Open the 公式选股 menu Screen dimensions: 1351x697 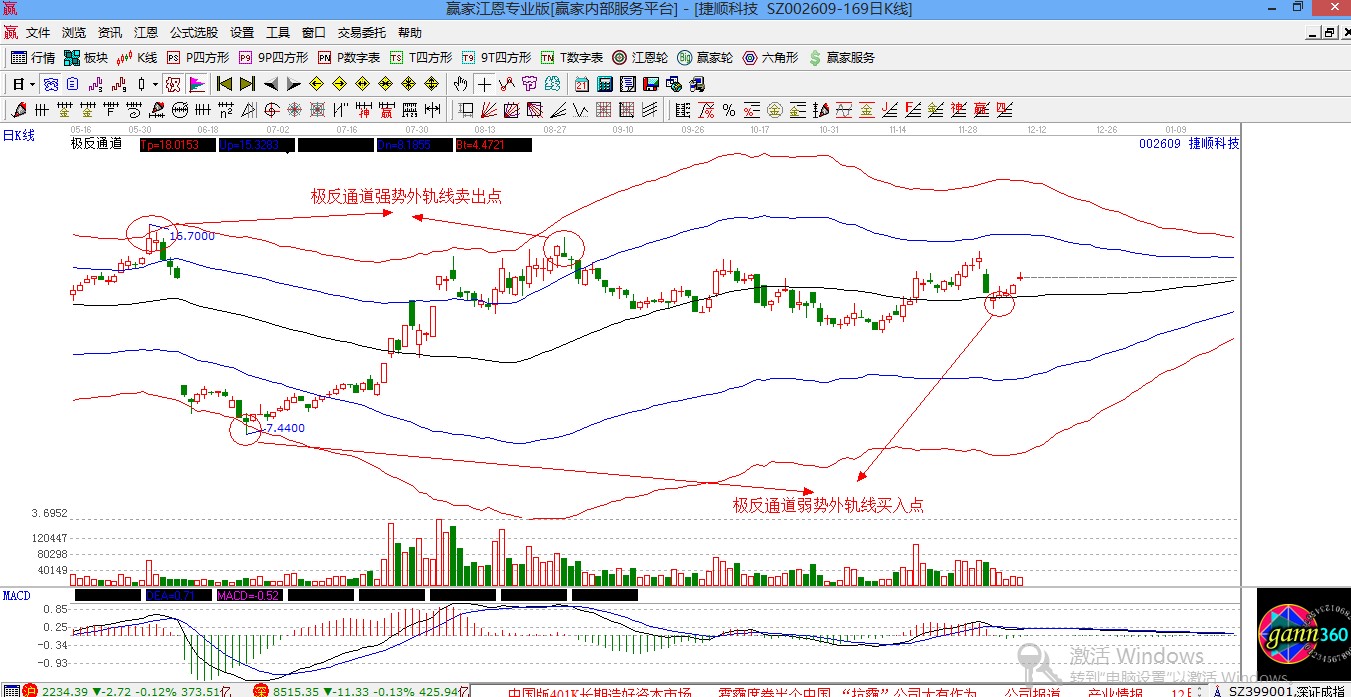(x=194, y=33)
